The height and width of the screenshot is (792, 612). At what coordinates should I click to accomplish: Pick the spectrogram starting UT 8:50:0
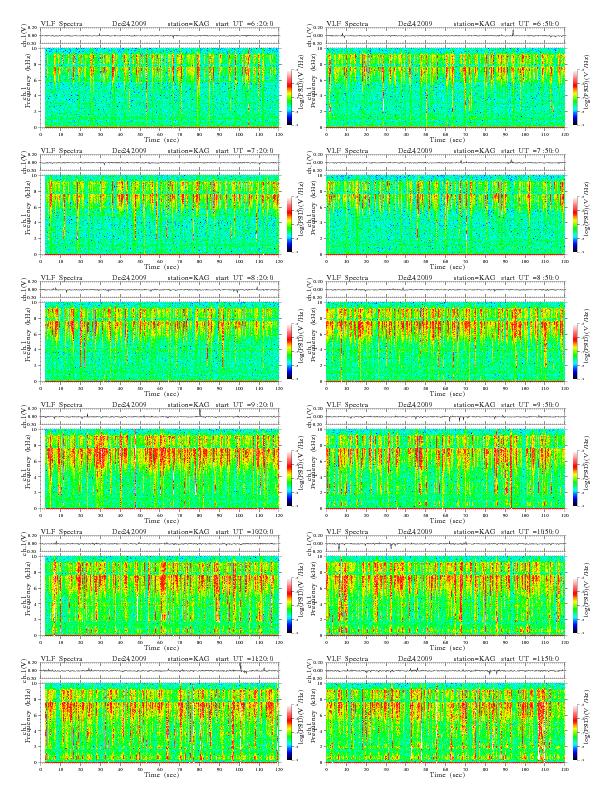click(x=445, y=342)
